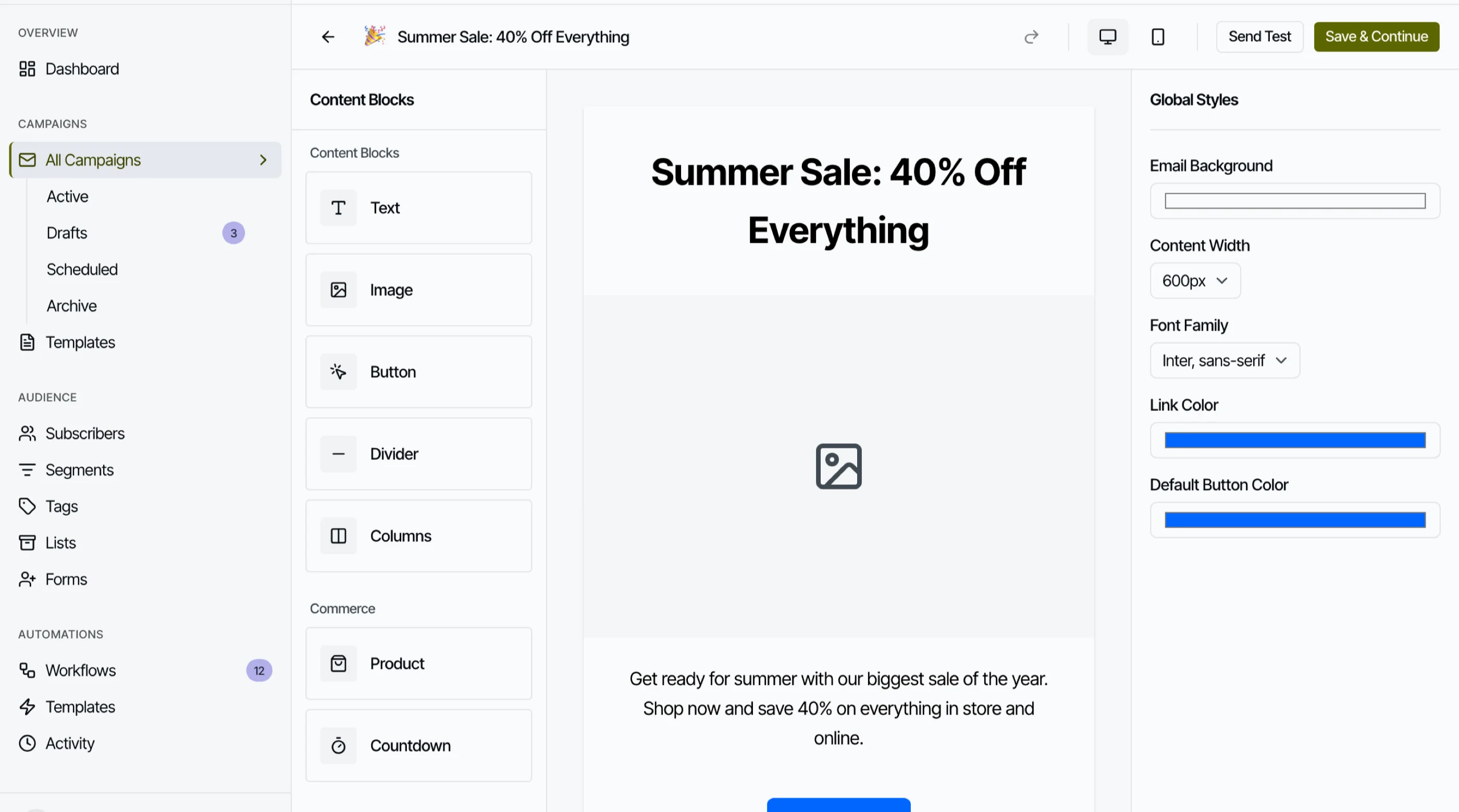1459x812 pixels.
Task: Switch to mobile preview icon
Action: pyautogui.click(x=1158, y=37)
